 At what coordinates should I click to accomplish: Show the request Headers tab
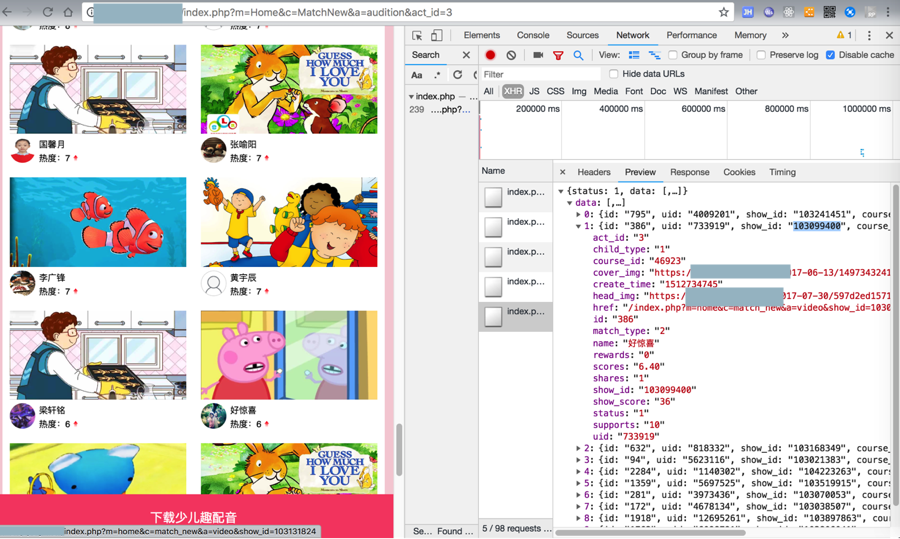(x=594, y=172)
